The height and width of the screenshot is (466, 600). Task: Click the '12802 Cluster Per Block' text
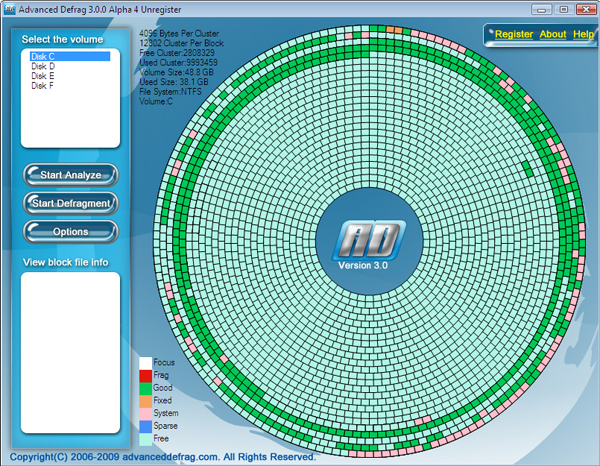click(x=181, y=43)
